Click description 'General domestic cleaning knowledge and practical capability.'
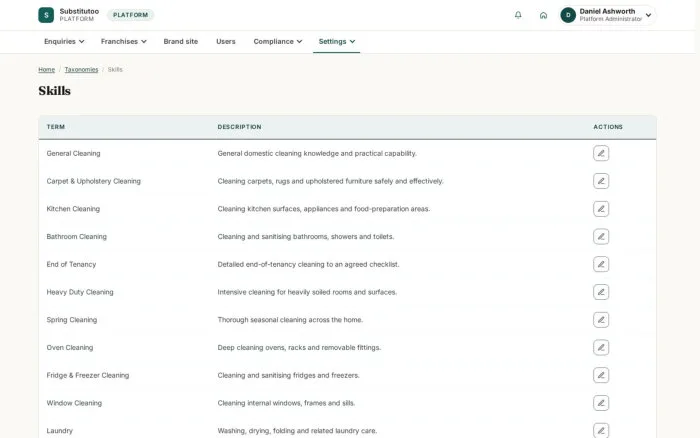The width and height of the screenshot is (700, 438). click(317, 153)
